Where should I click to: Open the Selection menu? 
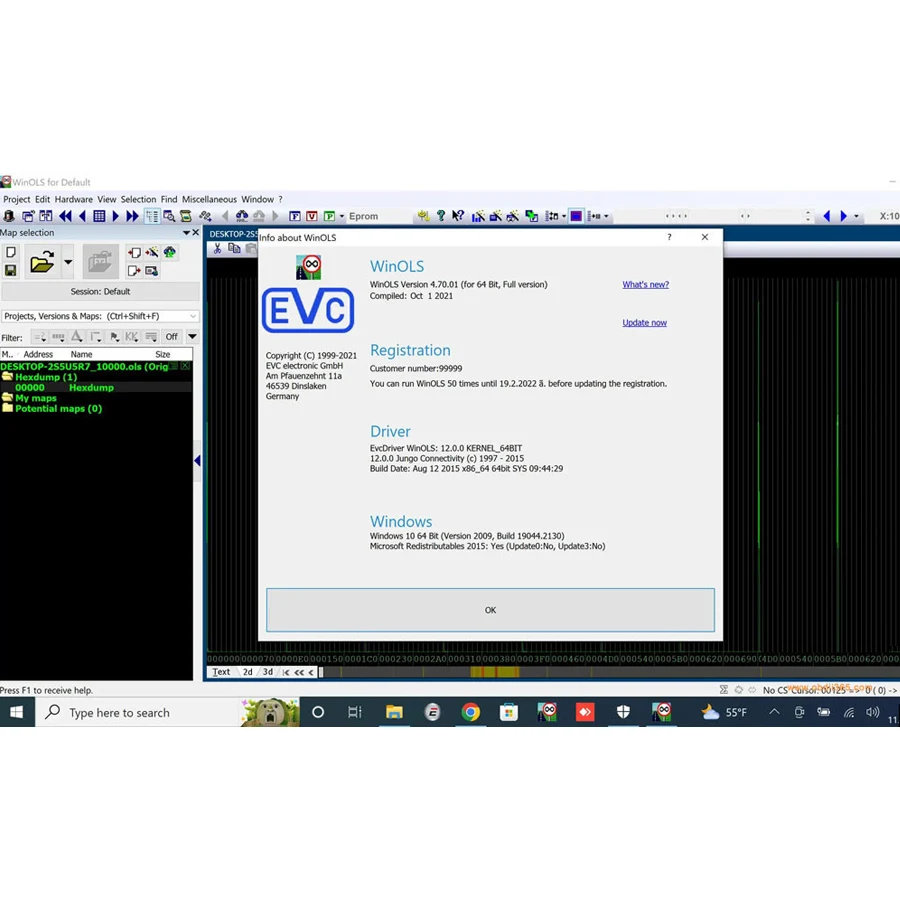pyautogui.click(x=138, y=199)
